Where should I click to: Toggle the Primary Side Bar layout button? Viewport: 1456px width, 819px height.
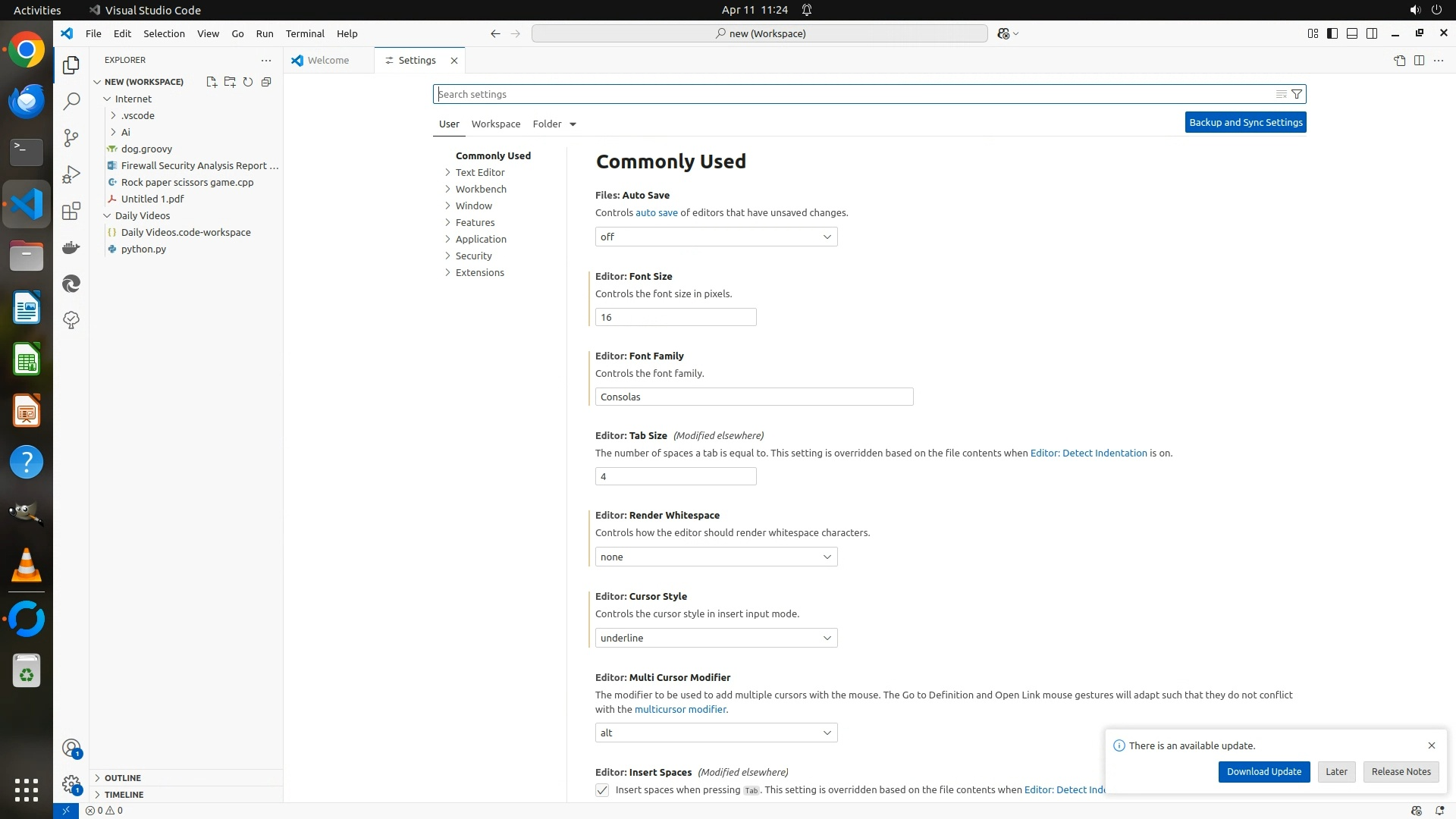pyautogui.click(x=1332, y=33)
